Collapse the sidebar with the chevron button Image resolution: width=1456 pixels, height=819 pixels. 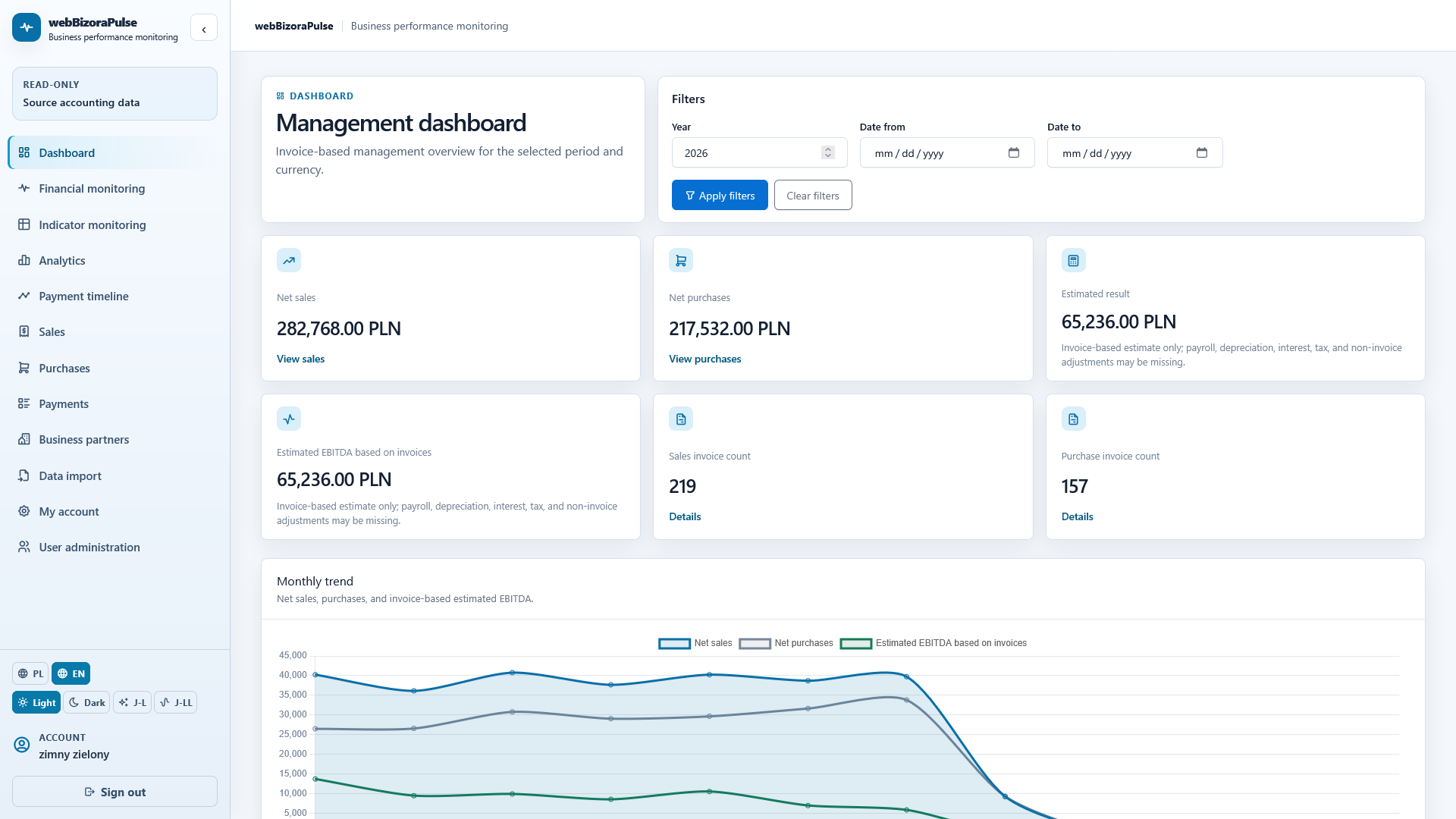204,28
